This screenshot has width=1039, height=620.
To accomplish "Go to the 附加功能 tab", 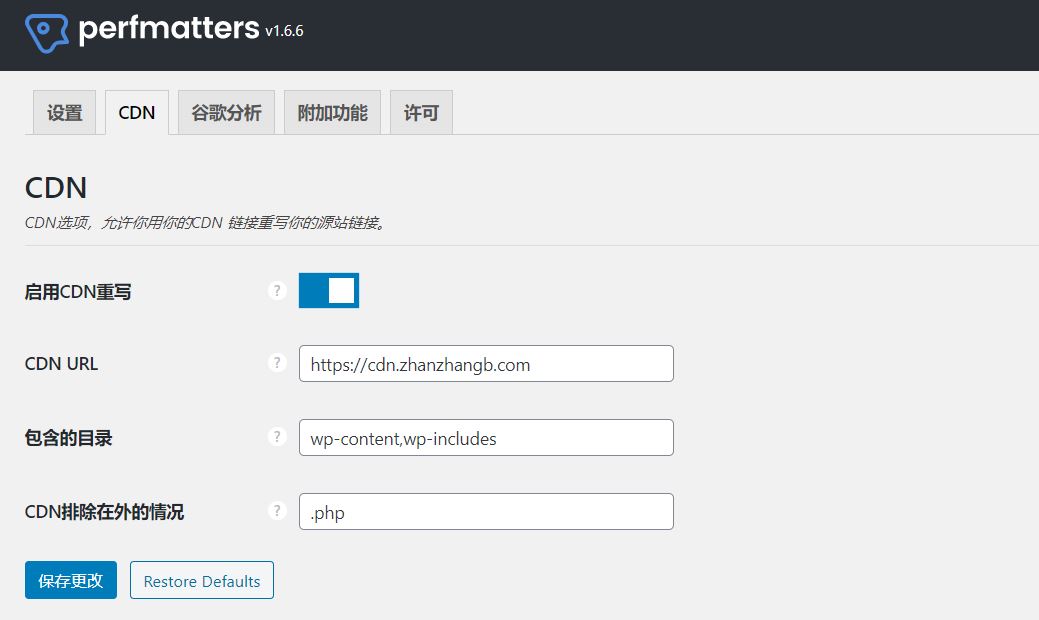I will coord(332,113).
